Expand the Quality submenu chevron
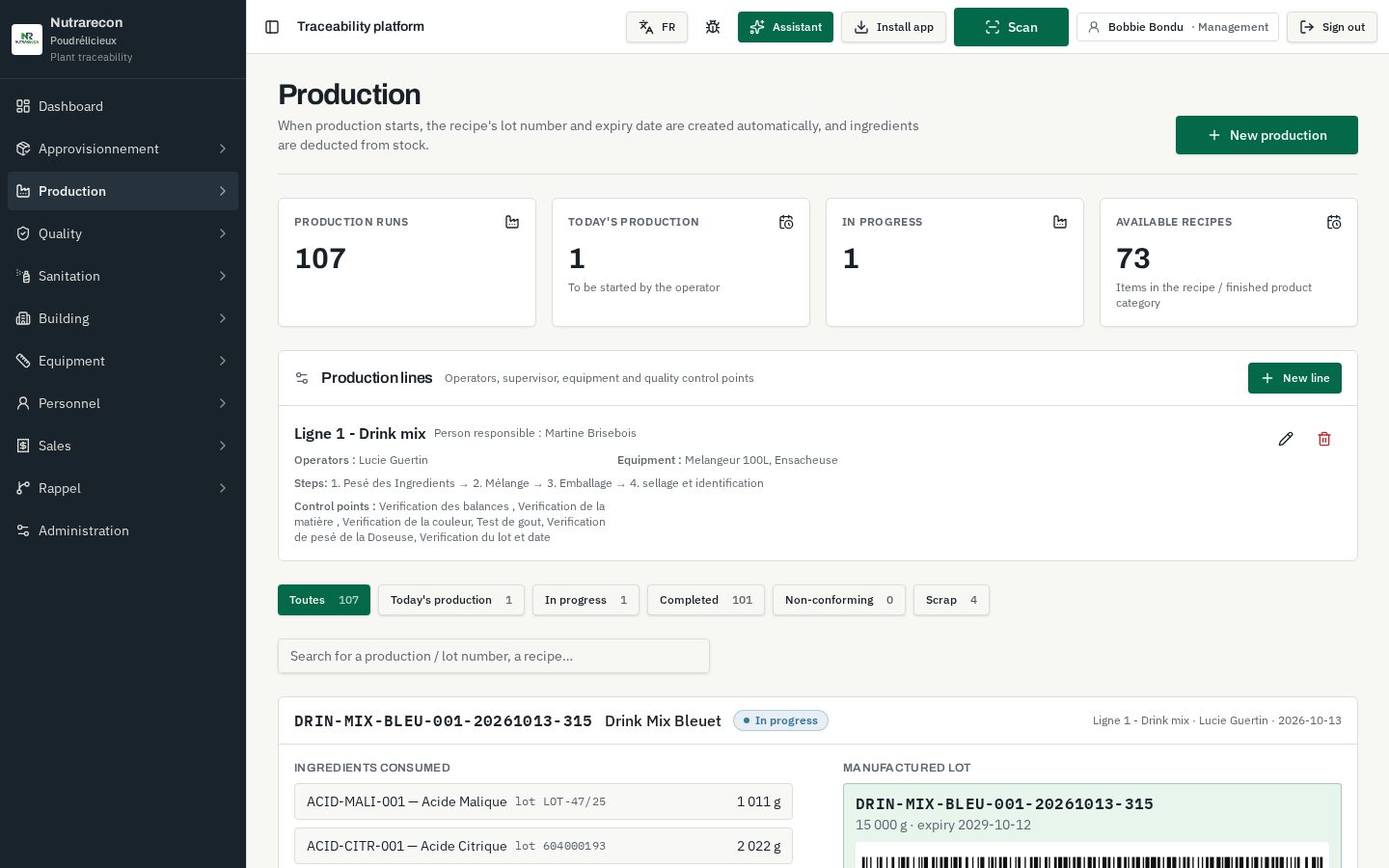Image resolution: width=1389 pixels, height=868 pixels. [x=223, y=233]
